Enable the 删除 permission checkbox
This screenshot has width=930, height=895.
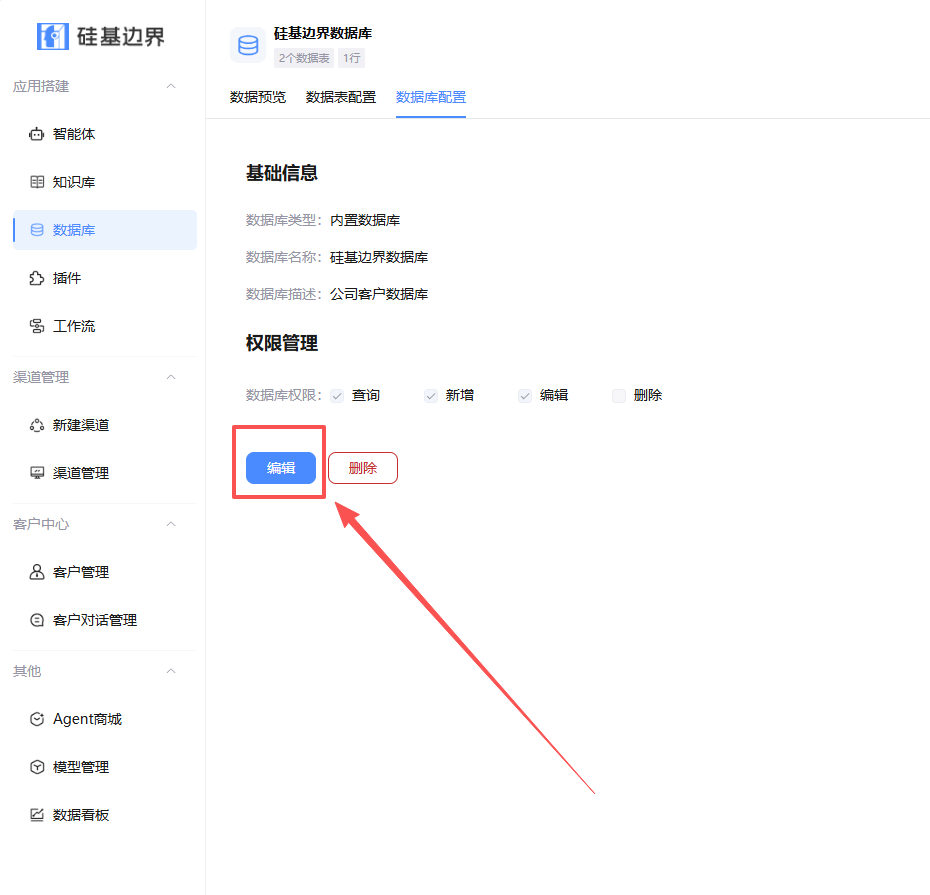click(x=619, y=396)
